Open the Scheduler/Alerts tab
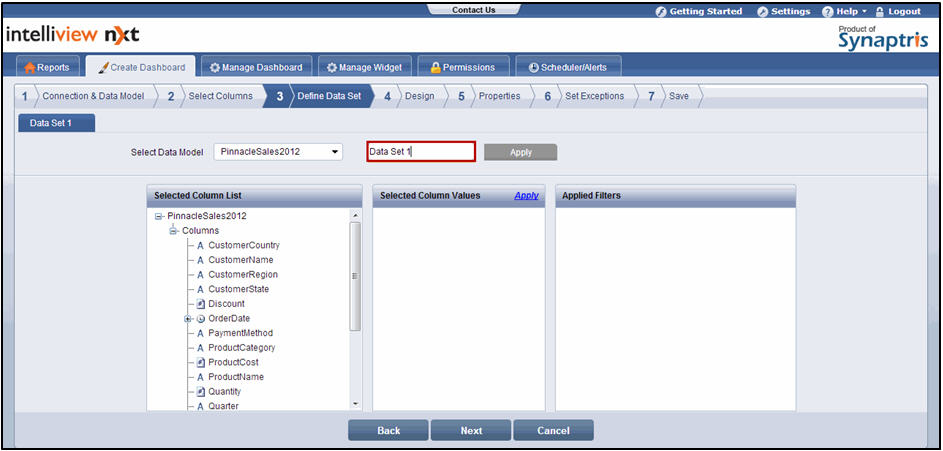Viewport: 943px width, 451px height. pyautogui.click(x=568, y=67)
